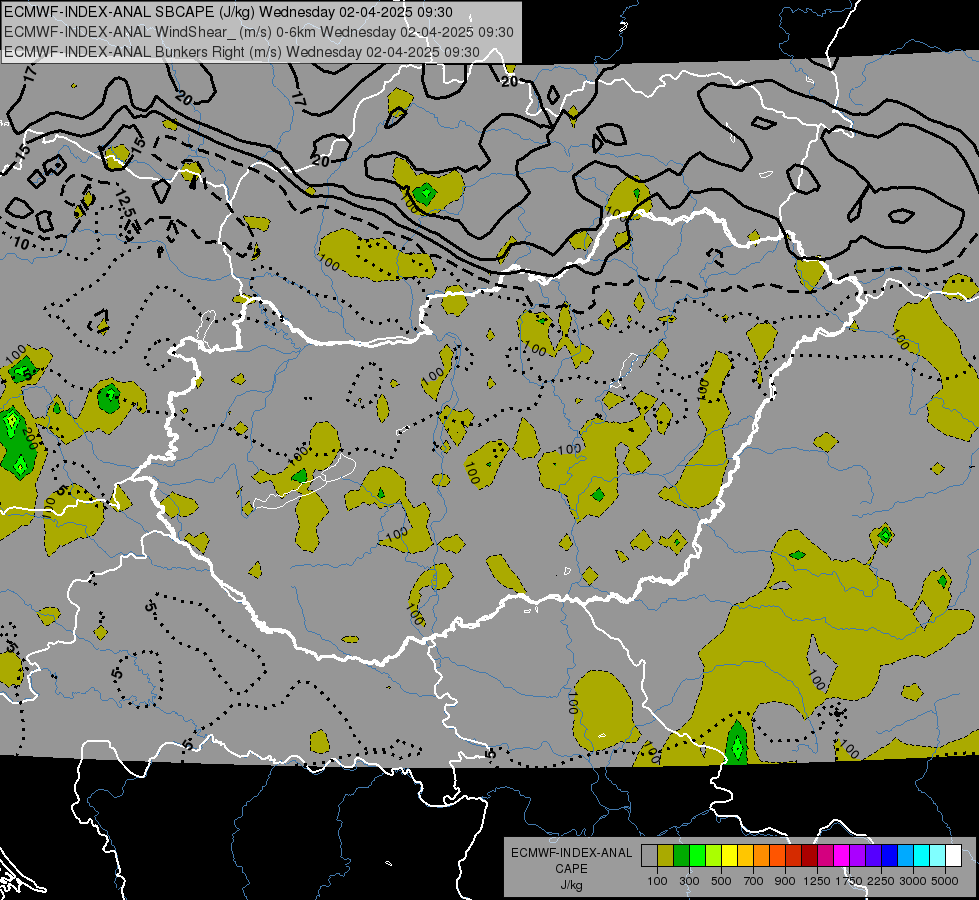The image size is (979, 900).
Task: Click the 1750 legend scale value
Action: tap(849, 881)
